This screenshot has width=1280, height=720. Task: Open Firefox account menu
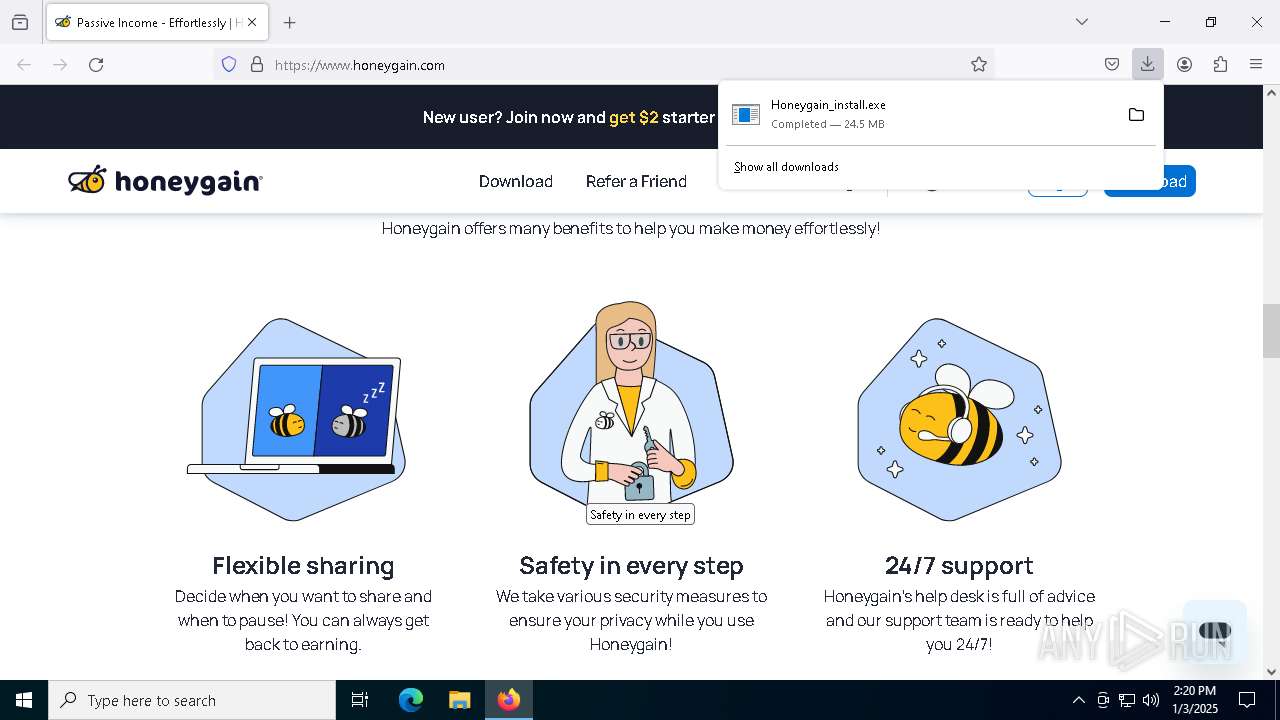(x=1184, y=64)
